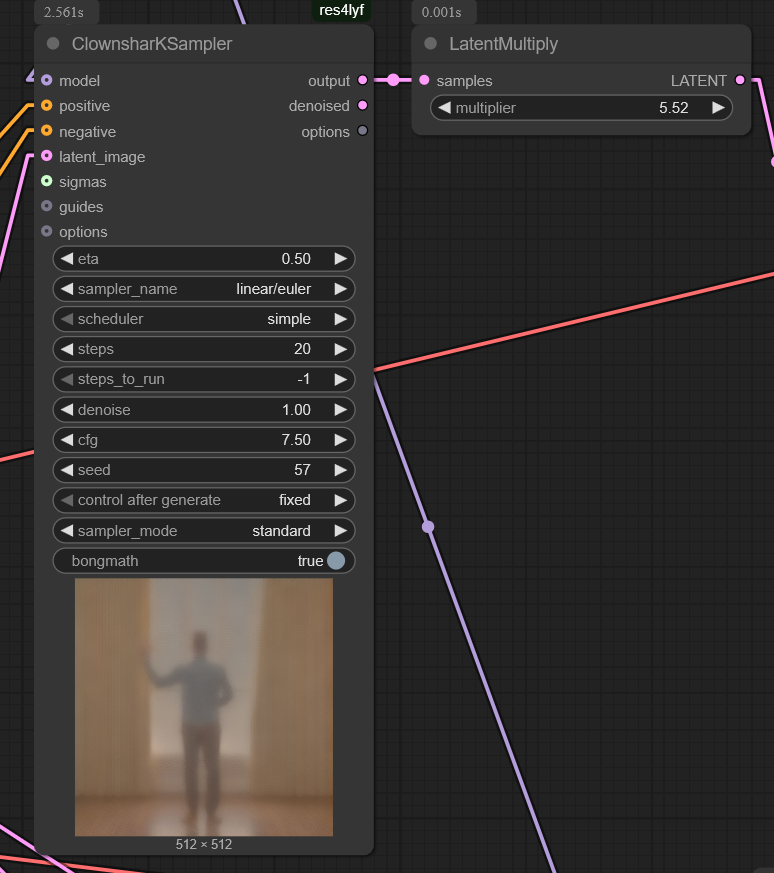Click the negative input connector dot

[x=47, y=132]
